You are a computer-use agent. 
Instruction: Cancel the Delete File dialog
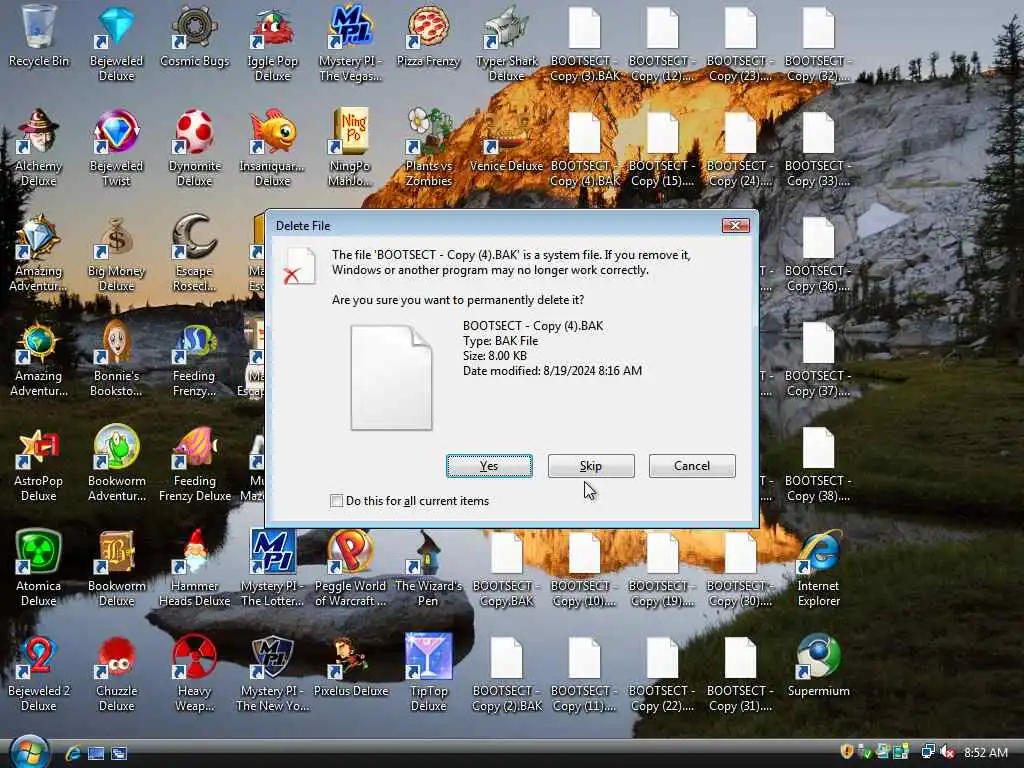click(692, 466)
